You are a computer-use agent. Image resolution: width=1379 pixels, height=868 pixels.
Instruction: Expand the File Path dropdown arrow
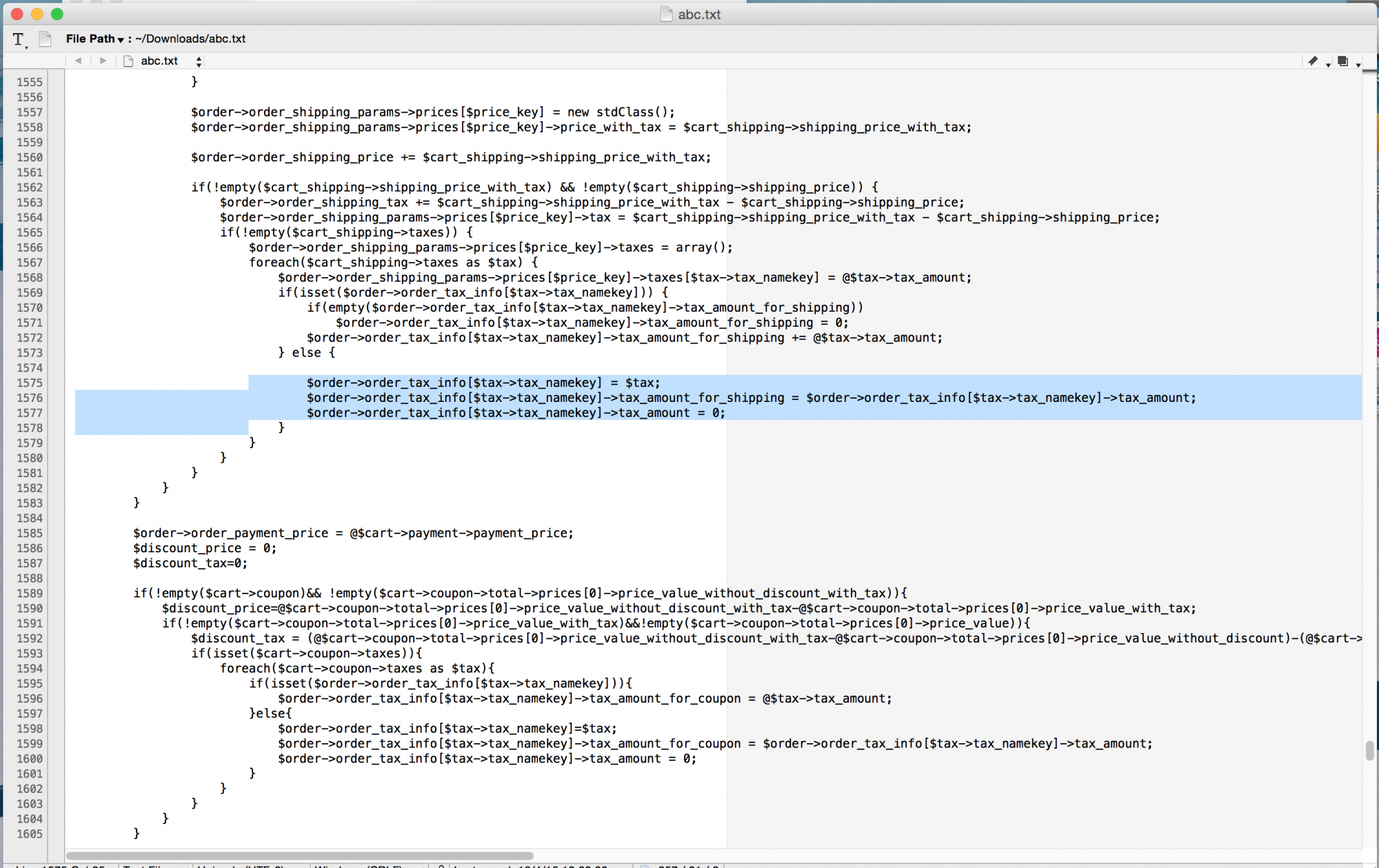pyautogui.click(x=121, y=40)
